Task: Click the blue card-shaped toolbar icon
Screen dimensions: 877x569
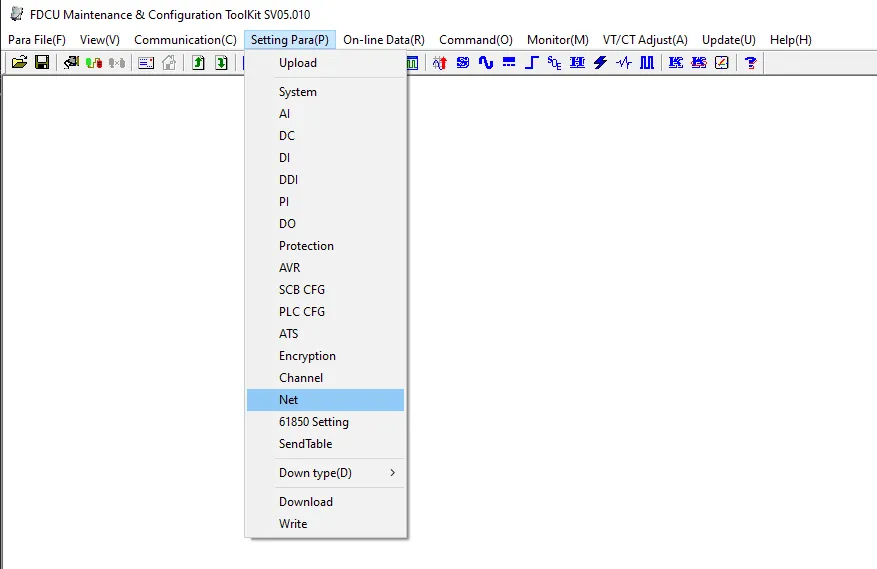Action: pos(146,62)
